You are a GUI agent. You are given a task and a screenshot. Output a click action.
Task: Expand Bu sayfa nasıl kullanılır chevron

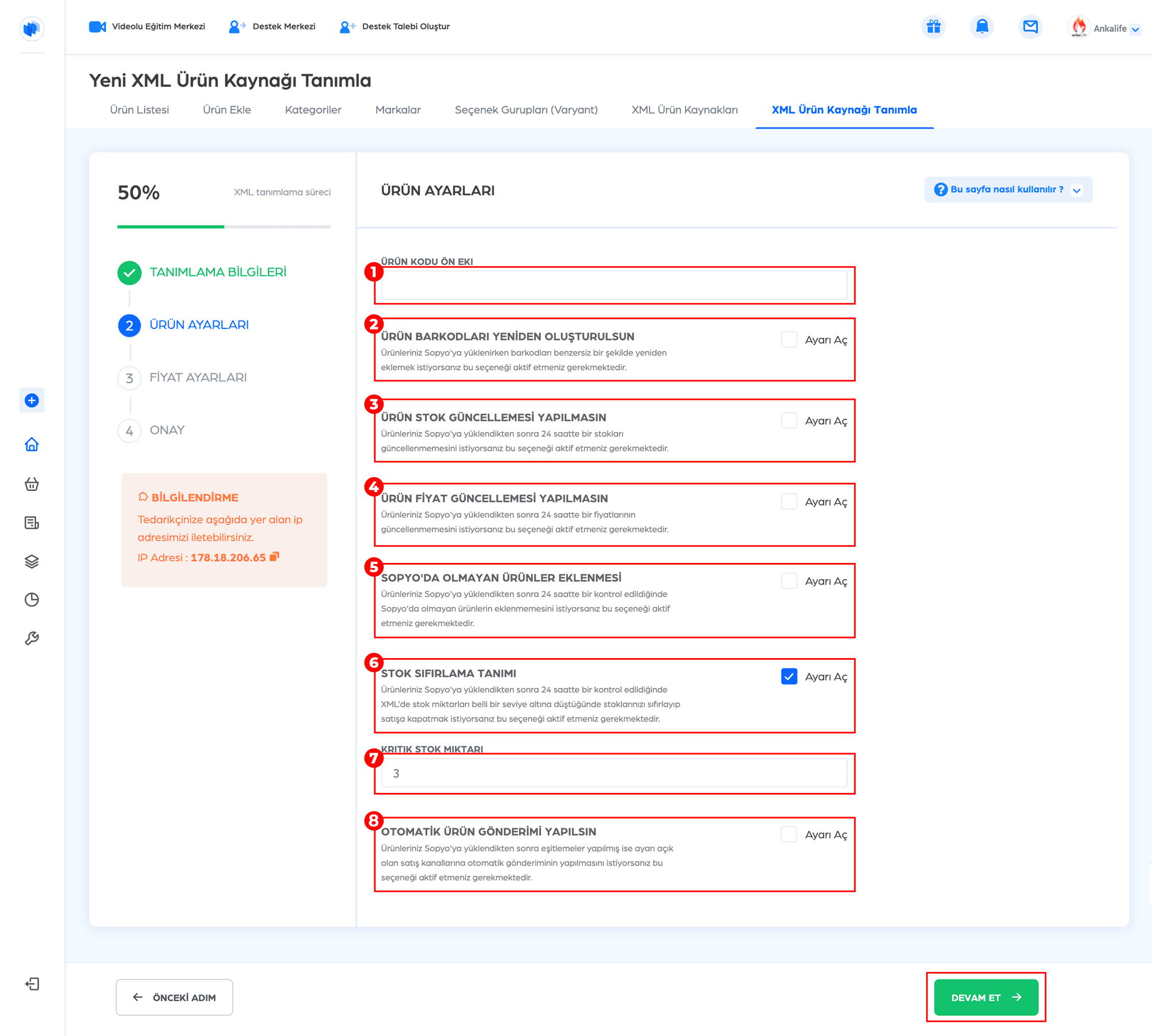click(1077, 190)
